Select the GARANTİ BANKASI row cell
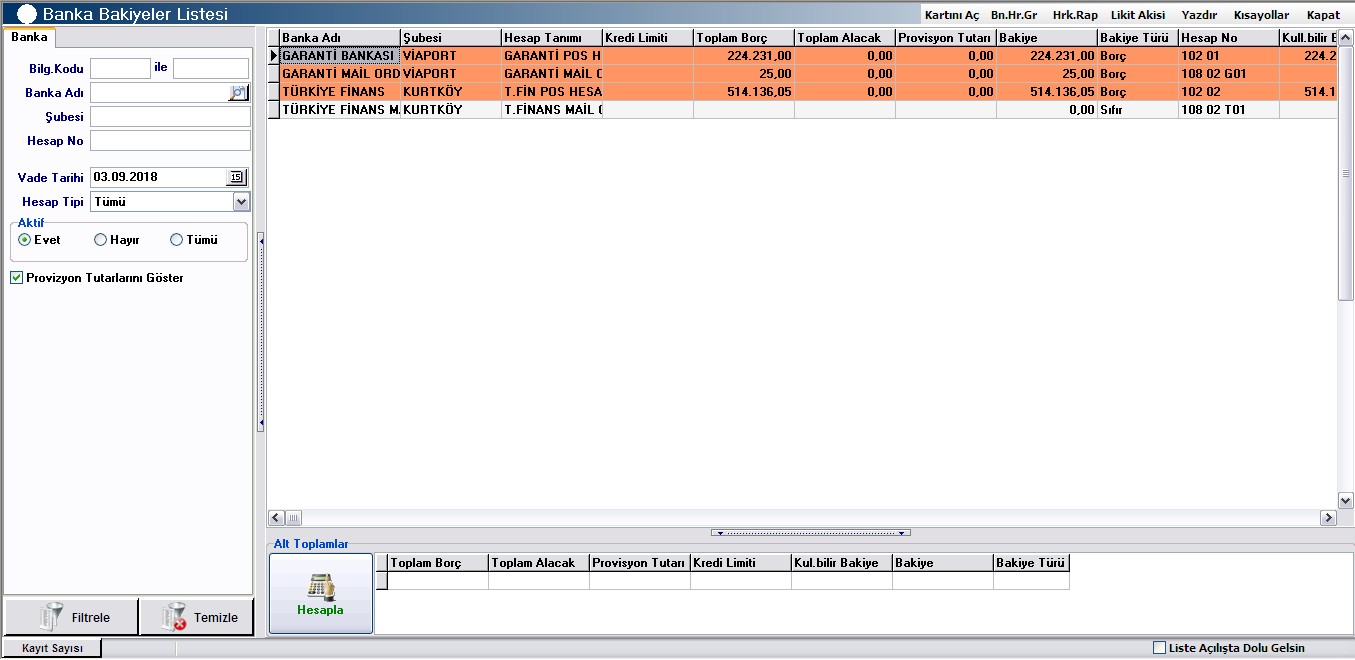The height and width of the screenshot is (660, 1355). (340, 56)
